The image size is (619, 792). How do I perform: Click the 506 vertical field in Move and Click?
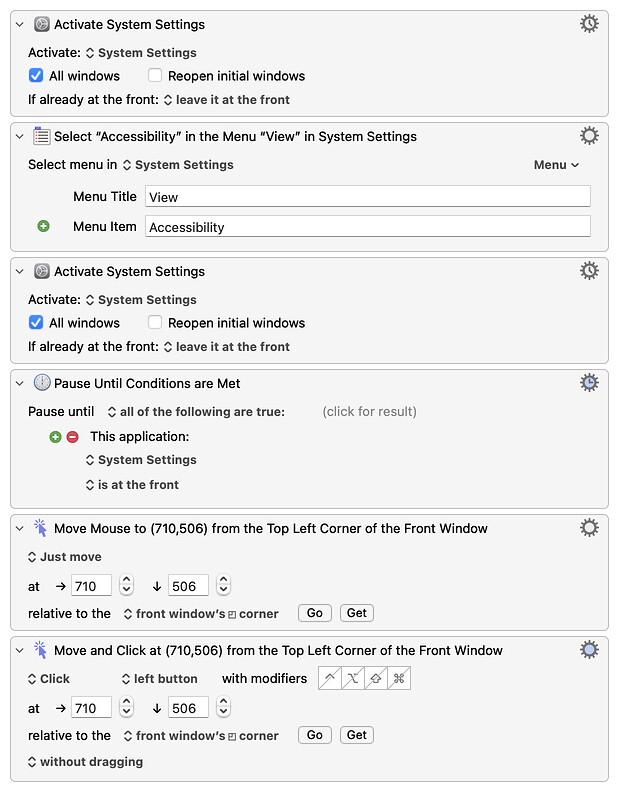(188, 708)
